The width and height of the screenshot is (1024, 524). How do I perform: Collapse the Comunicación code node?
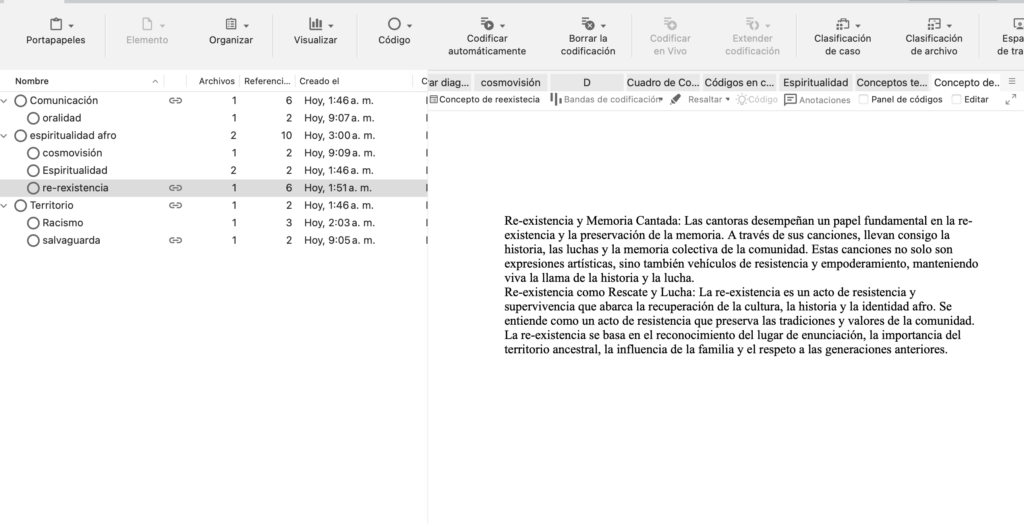(x=5, y=101)
